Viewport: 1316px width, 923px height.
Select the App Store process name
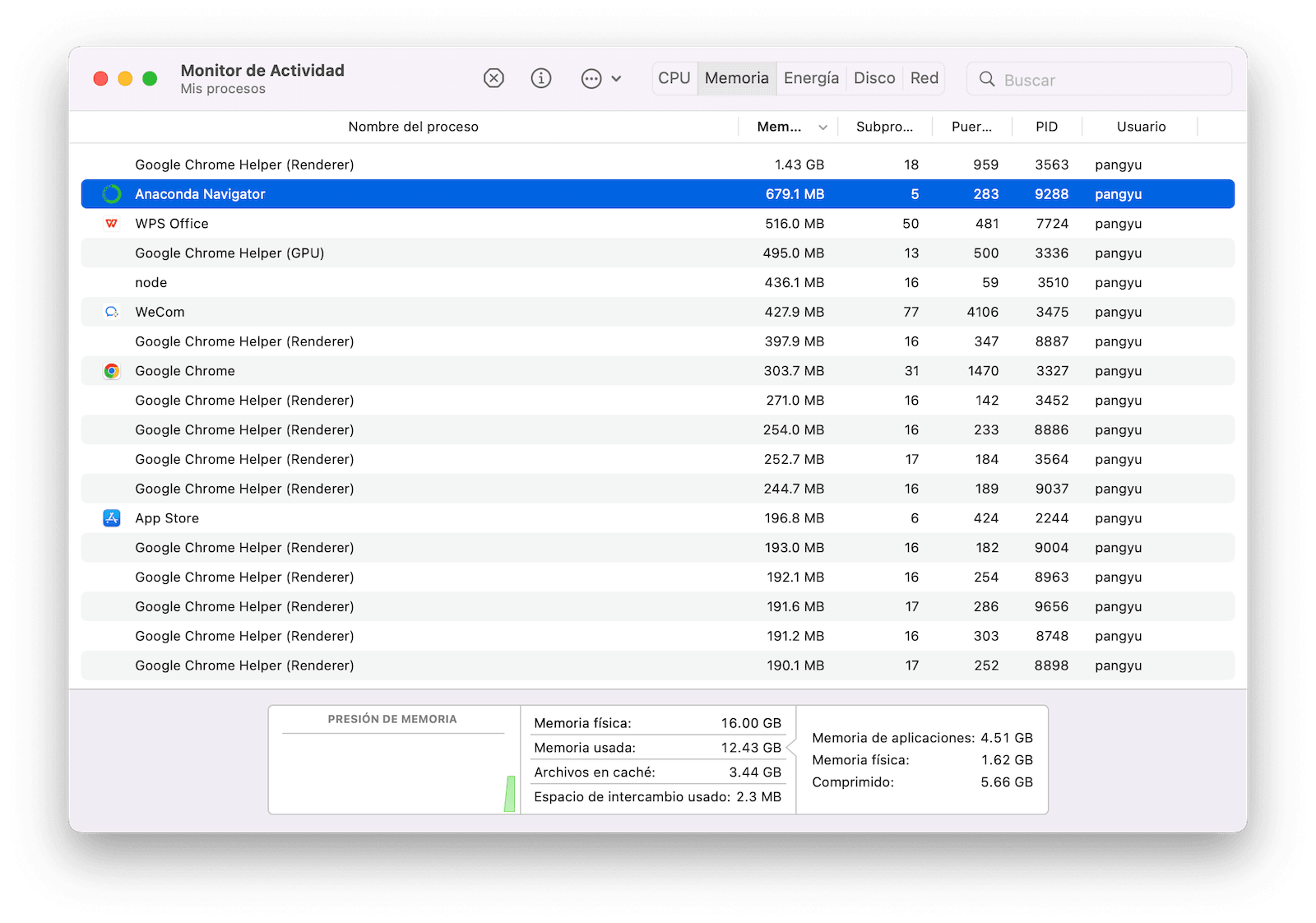tap(167, 518)
